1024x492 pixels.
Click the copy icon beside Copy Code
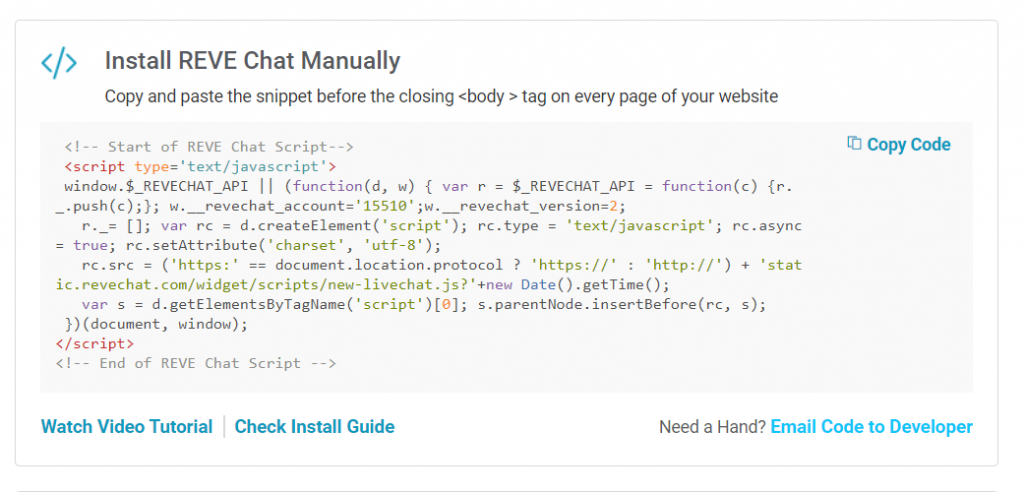[854, 144]
